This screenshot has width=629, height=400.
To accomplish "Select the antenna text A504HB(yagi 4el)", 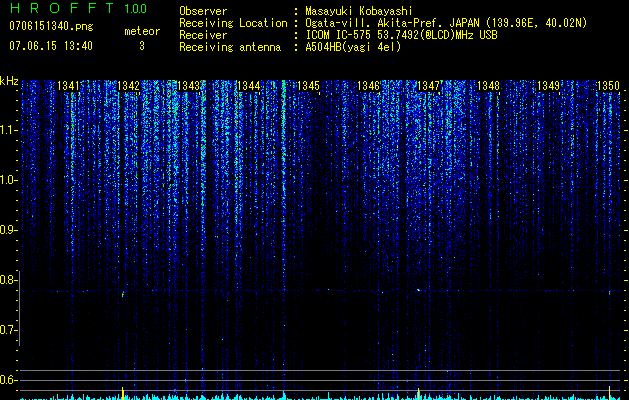I will tap(353, 47).
